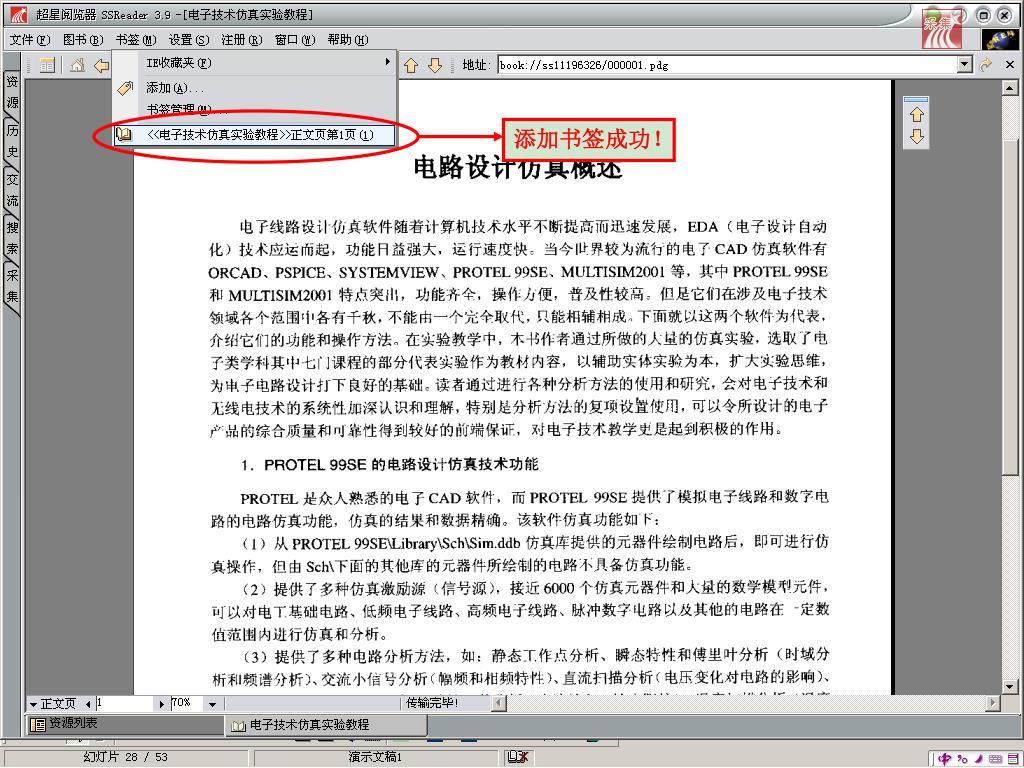Click the horizontal scrollbar right arrow
The image size is (1024, 768).
tap(993, 703)
